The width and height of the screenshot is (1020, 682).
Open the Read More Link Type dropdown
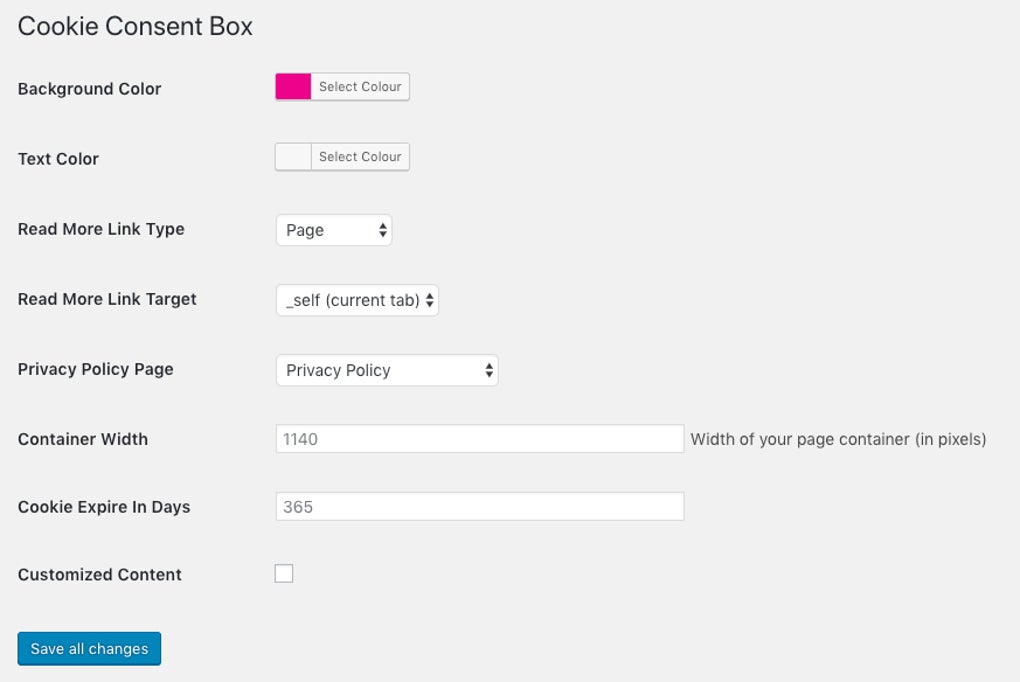[334, 230]
